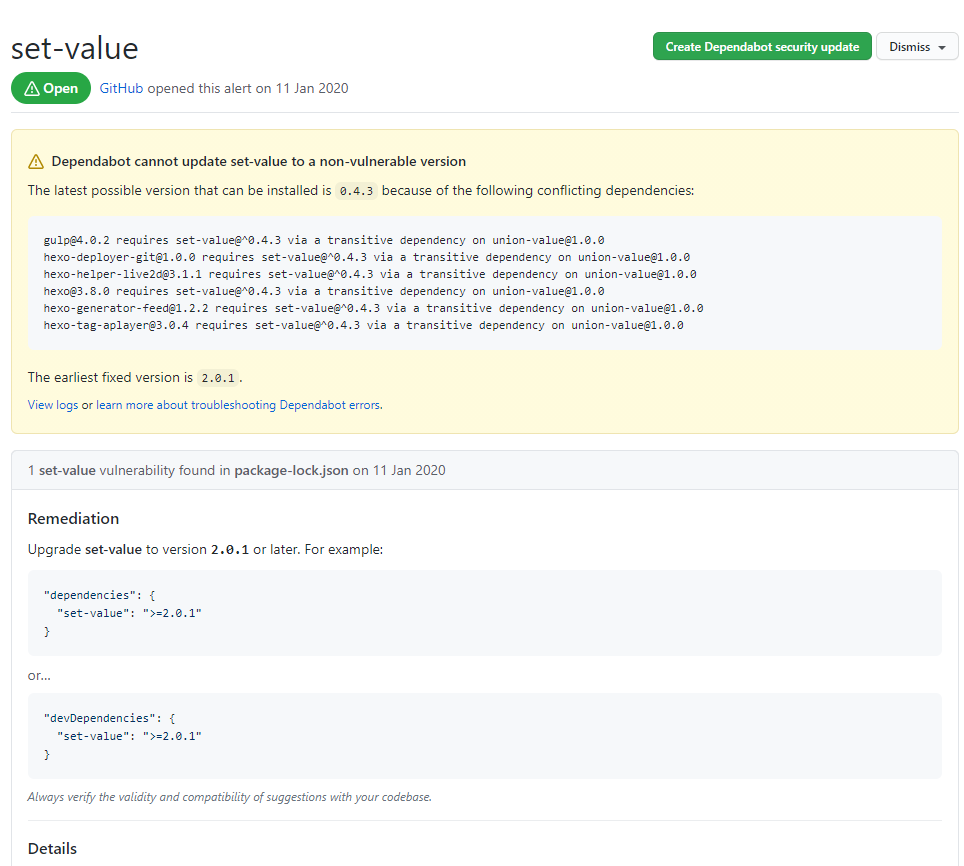Click the hexo-generator-feed@1.2.2 dependency line
This screenshot has height=866, width=964.
(373, 308)
